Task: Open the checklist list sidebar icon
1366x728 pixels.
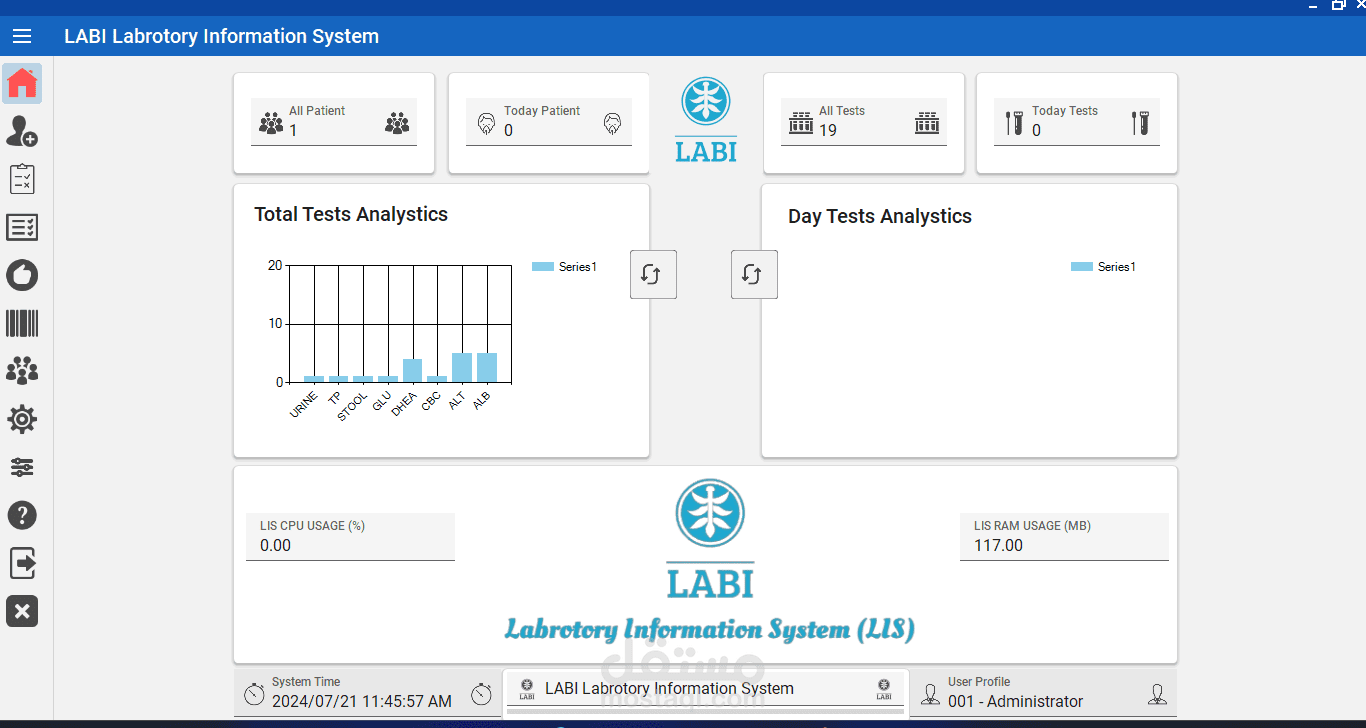Action: [x=22, y=227]
